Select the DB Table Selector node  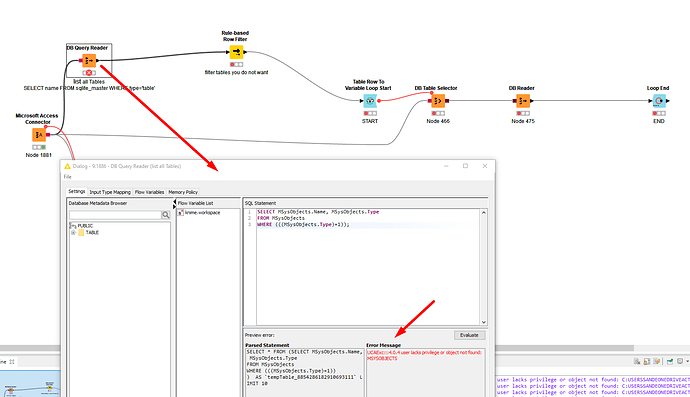(x=438, y=101)
